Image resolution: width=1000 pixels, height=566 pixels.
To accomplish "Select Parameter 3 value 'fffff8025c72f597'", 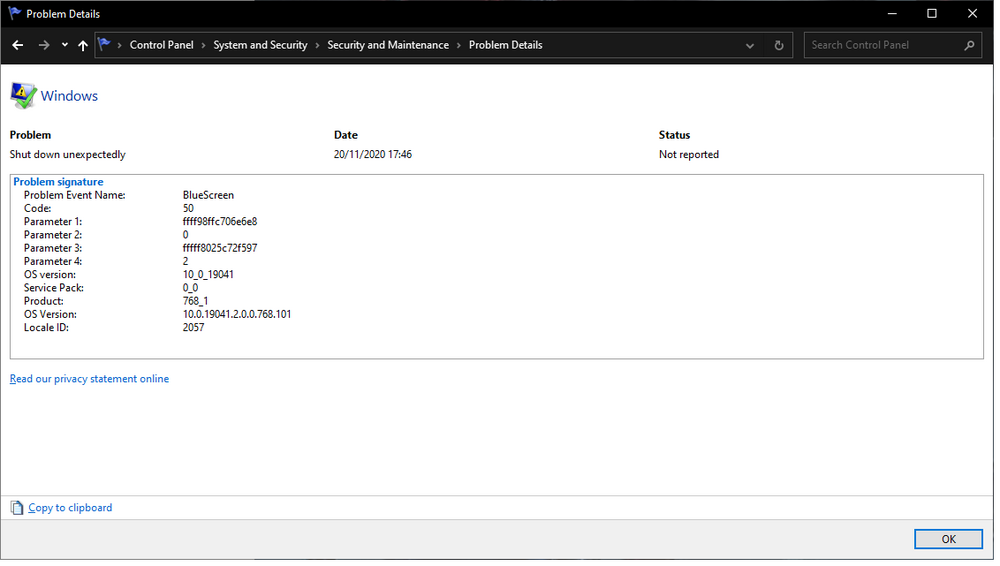I will (x=221, y=249).
